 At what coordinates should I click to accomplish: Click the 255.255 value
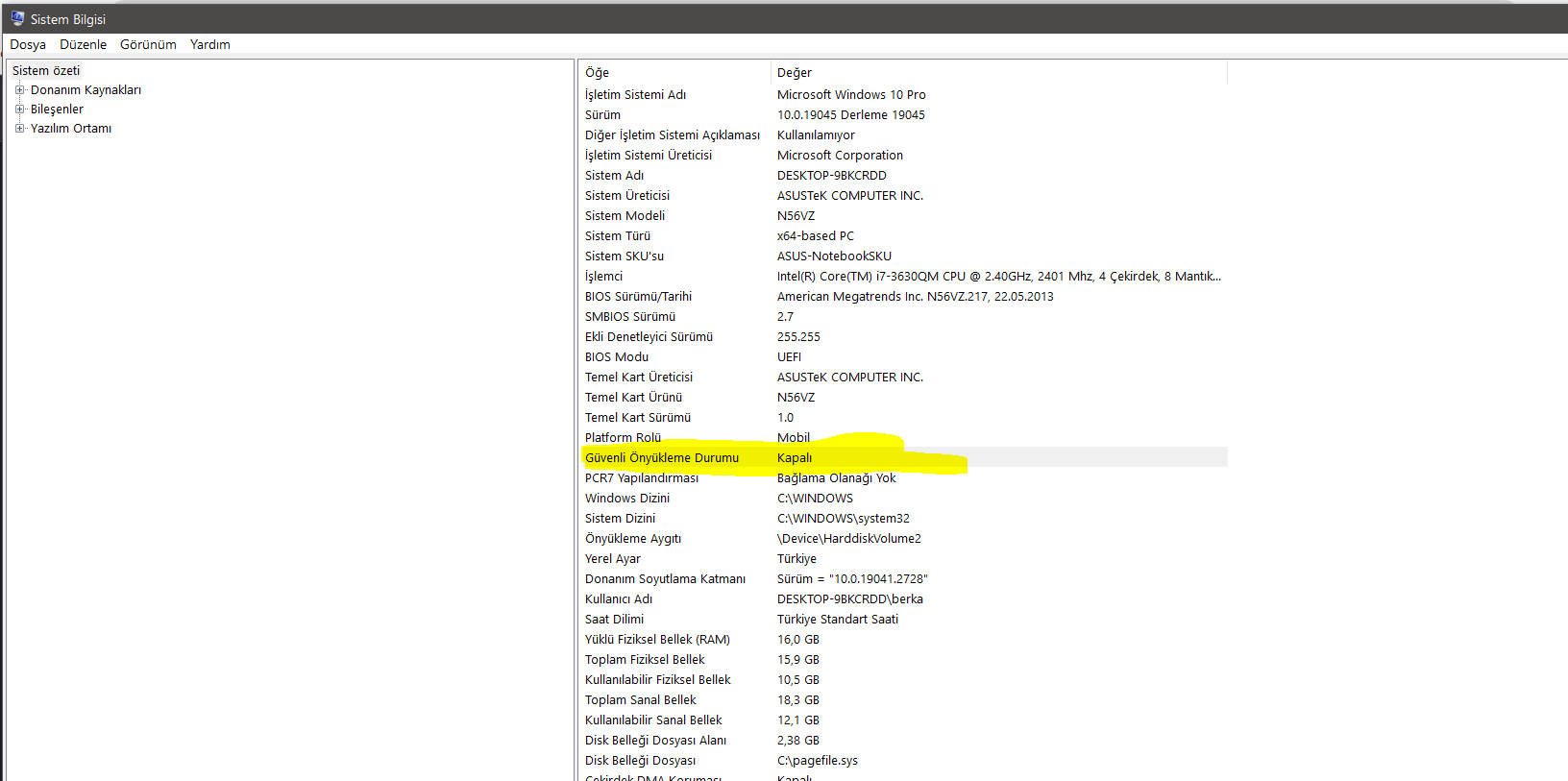[x=798, y=336]
